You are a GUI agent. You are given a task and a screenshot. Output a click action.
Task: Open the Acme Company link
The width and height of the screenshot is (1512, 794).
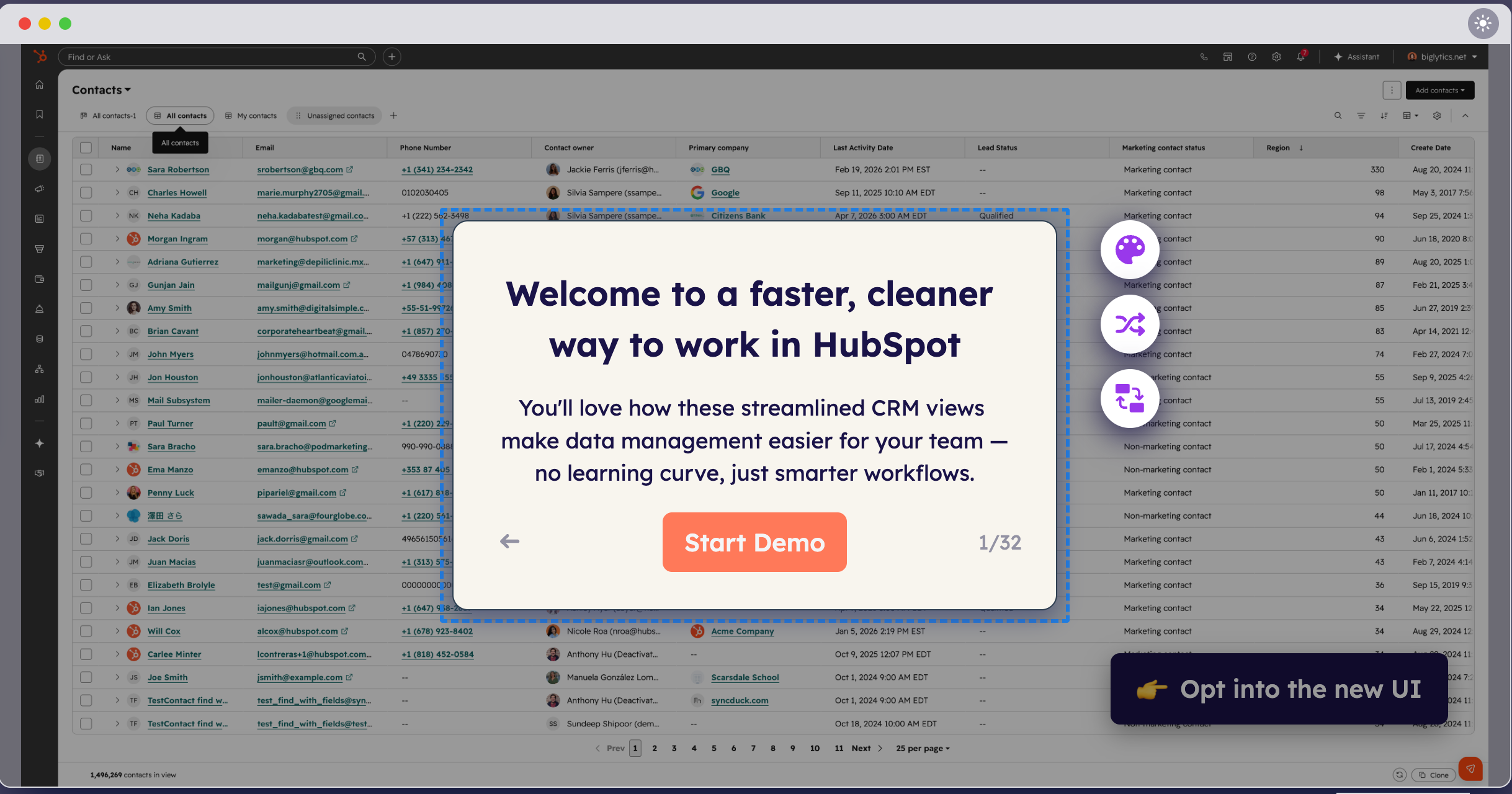(x=742, y=631)
